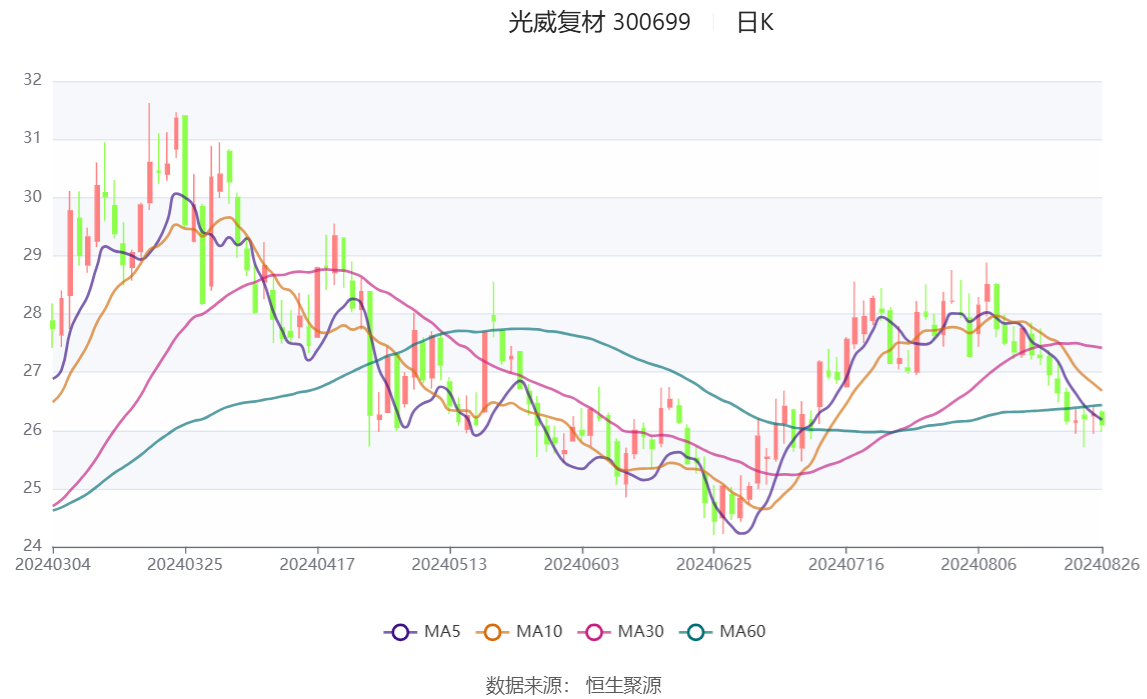Click the x-axis date 20240603
Image resolution: width=1147 pixels, height=699 pixels.
tap(582, 564)
